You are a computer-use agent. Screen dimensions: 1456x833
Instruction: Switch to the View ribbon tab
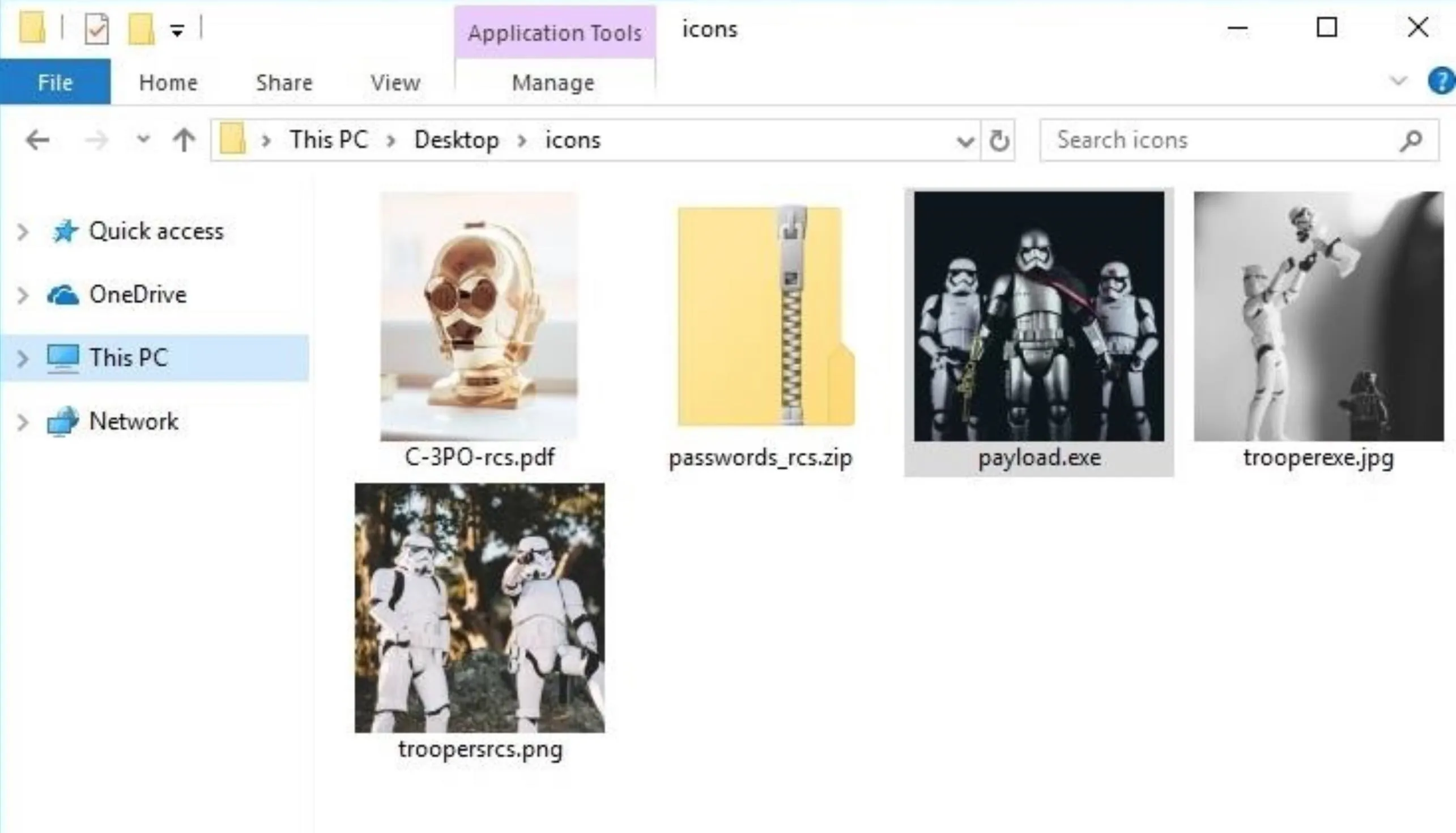[x=395, y=83]
